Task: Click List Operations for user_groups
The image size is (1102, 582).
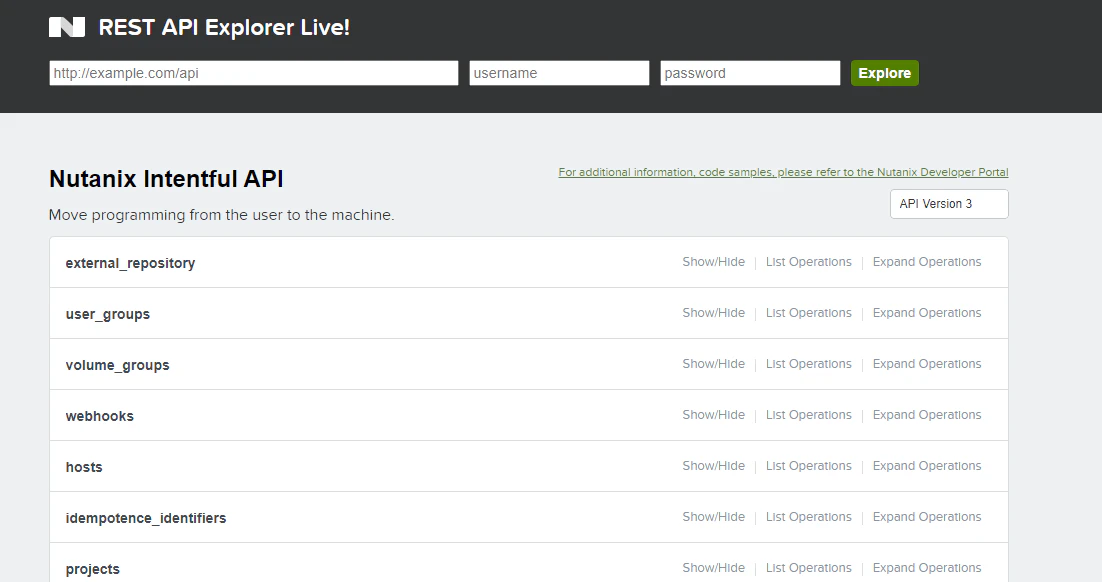Action: (808, 313)
